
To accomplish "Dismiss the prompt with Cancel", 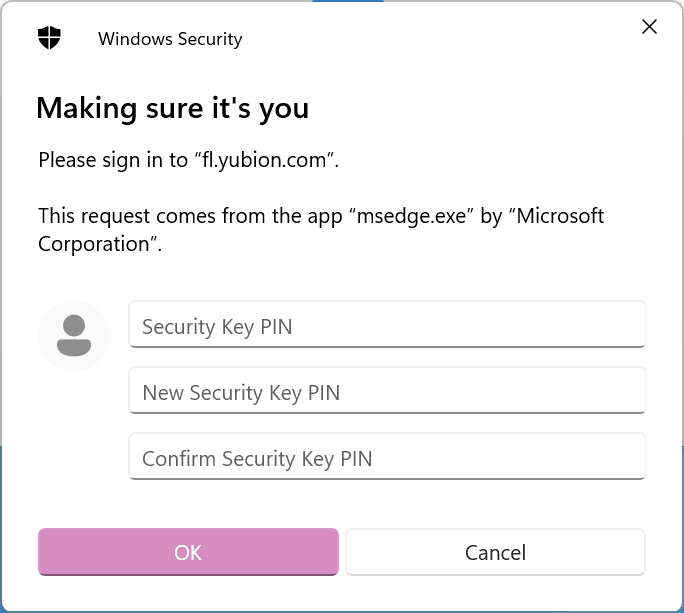I will point(495,552).
